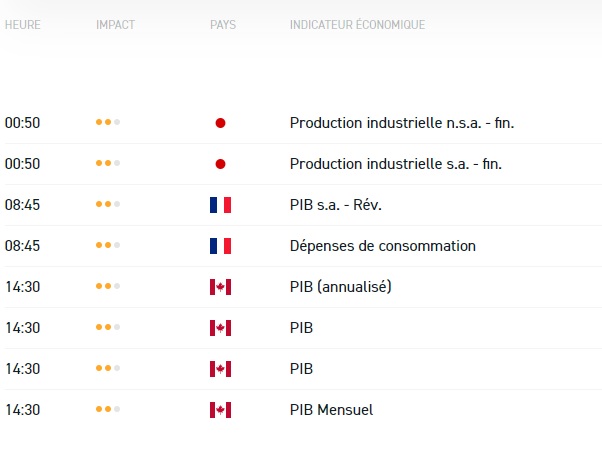The image size is (602, 453).
Task: Open the Dépenses de consommation indicator
Action: [382, 246]
